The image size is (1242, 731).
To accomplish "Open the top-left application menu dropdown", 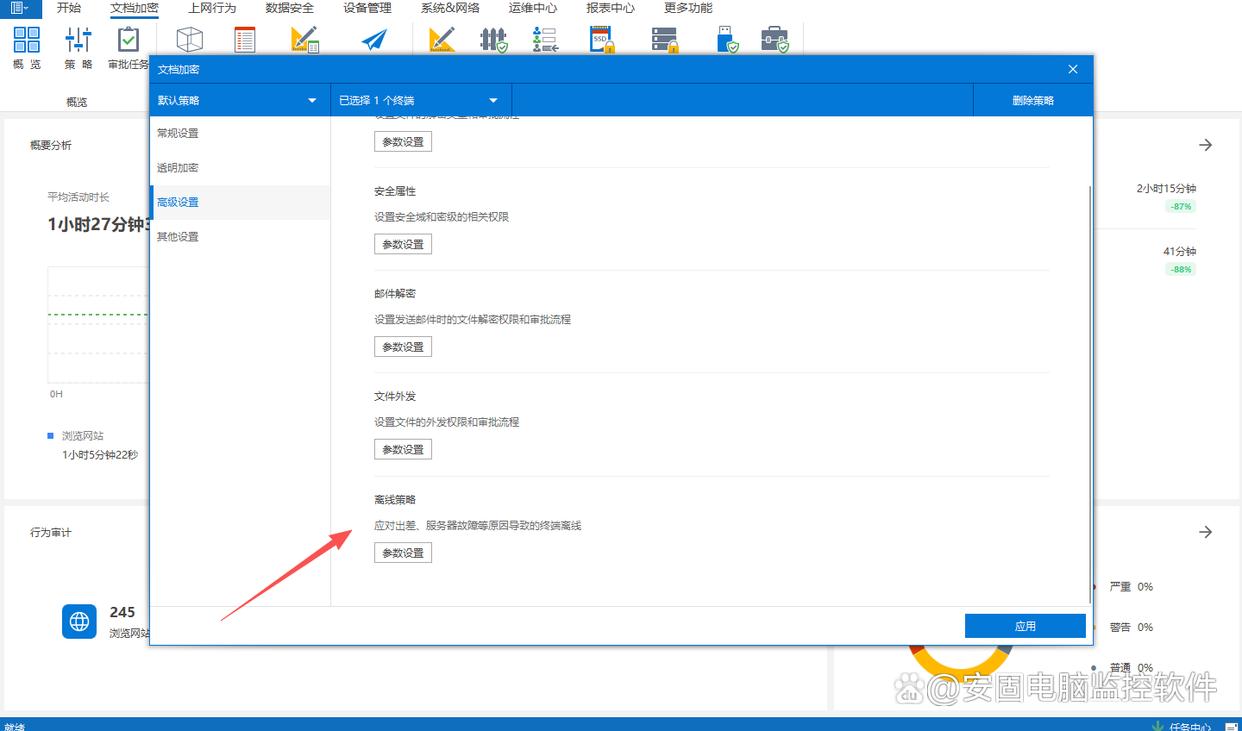I will pos(19,8).
